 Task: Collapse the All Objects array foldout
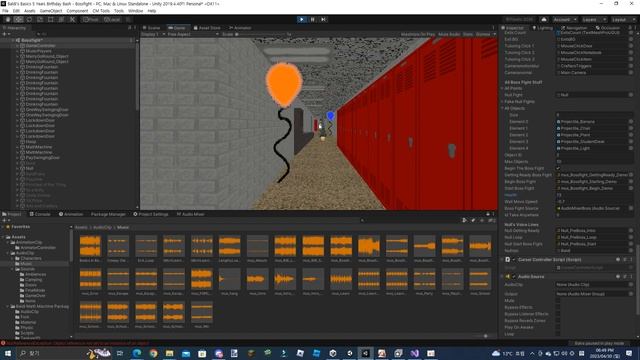(x=502, y=108)
